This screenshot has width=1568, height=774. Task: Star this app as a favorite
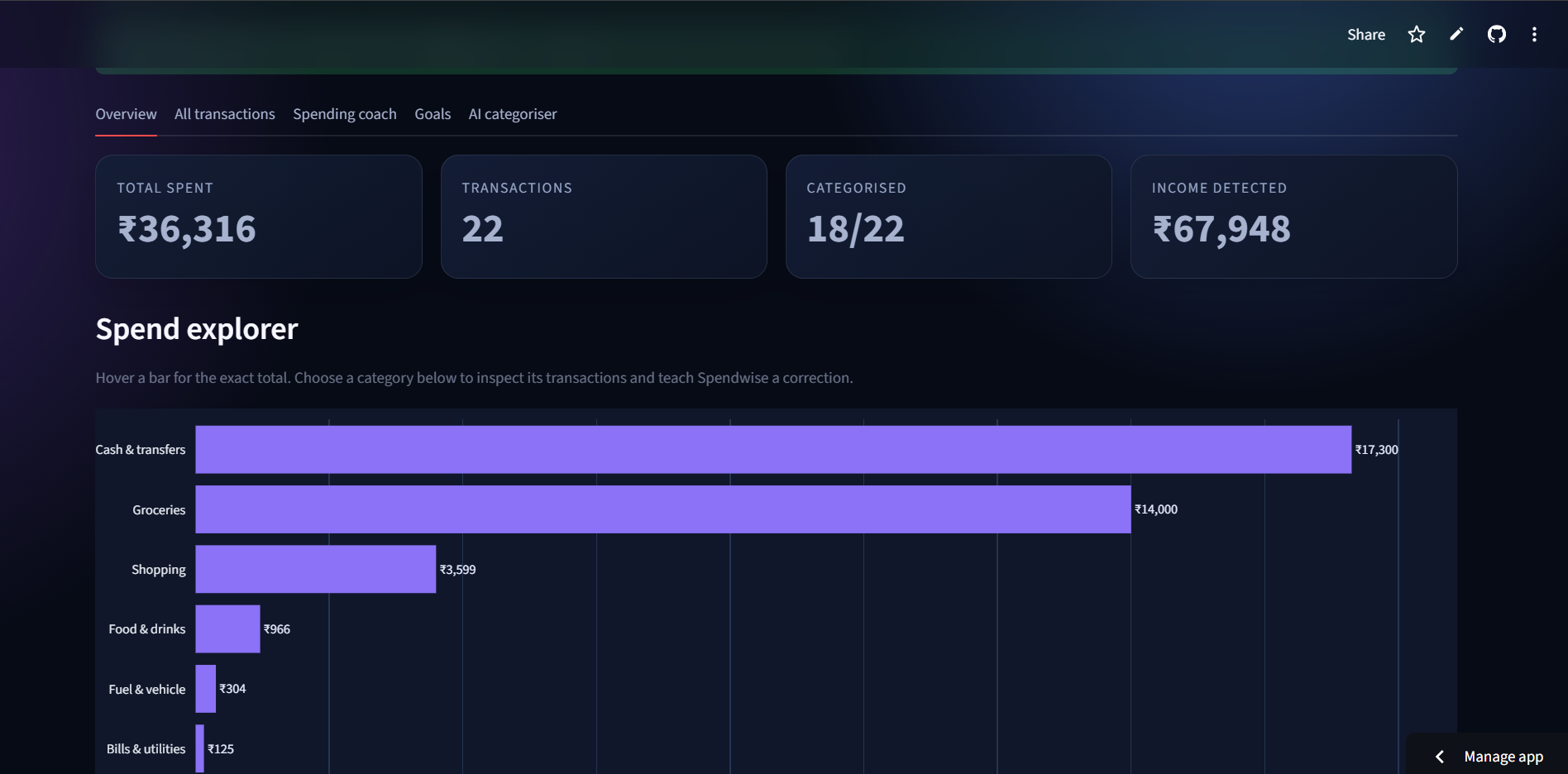1417,35
